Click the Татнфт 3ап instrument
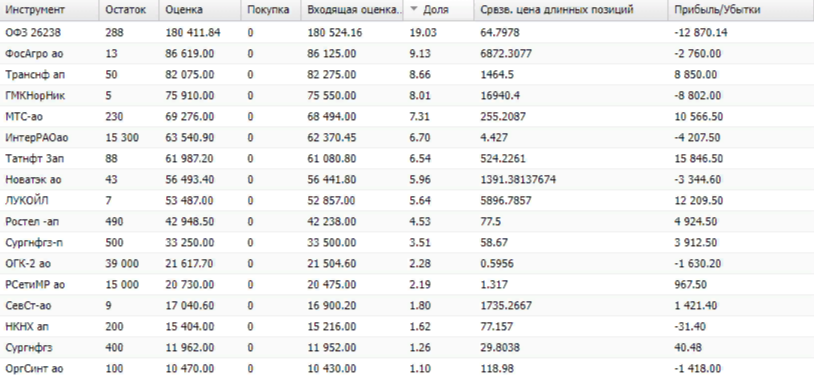Image resolution: width=814 pixels, height=376 pixels. tap(35, 159)
